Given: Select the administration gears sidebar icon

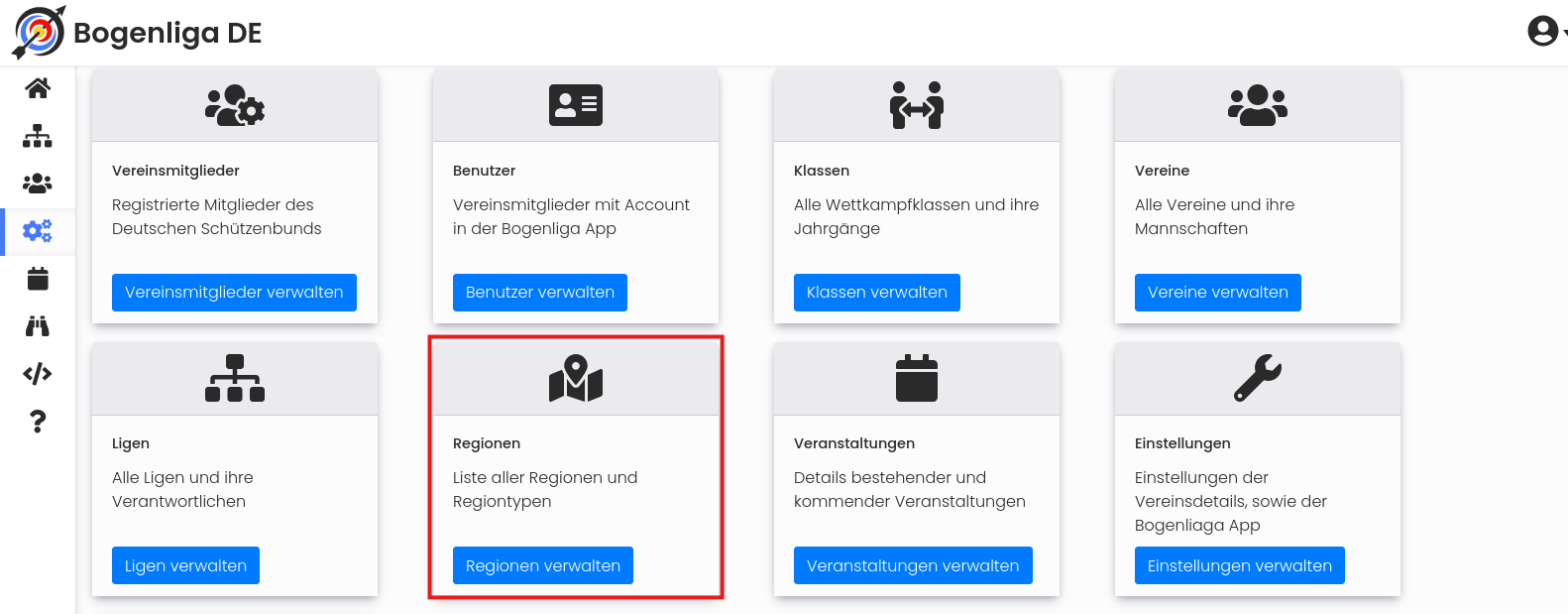Looking at the screenshot, I should [x=38, y=231].
